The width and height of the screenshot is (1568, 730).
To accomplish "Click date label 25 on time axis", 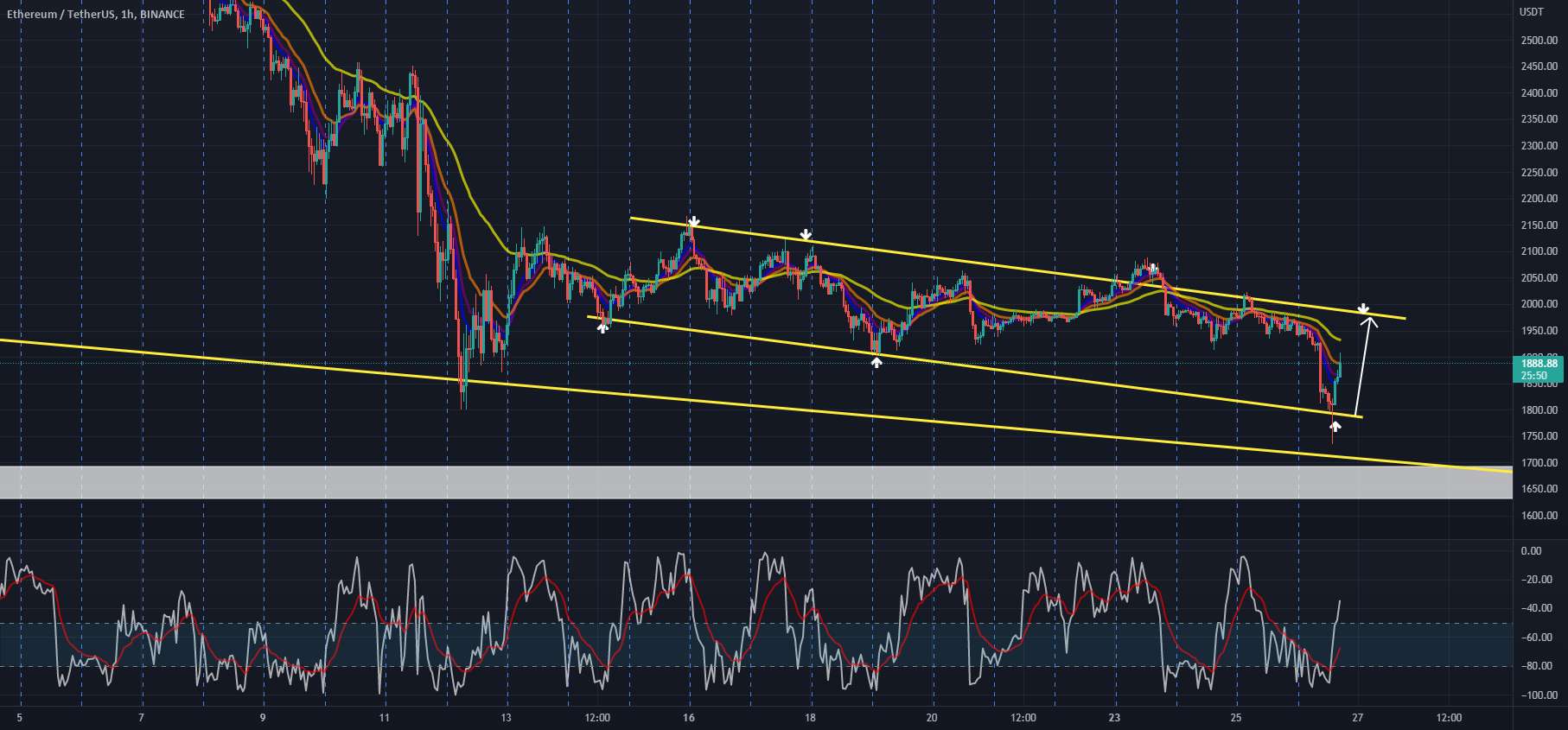I will click(x=1236, y=718).
